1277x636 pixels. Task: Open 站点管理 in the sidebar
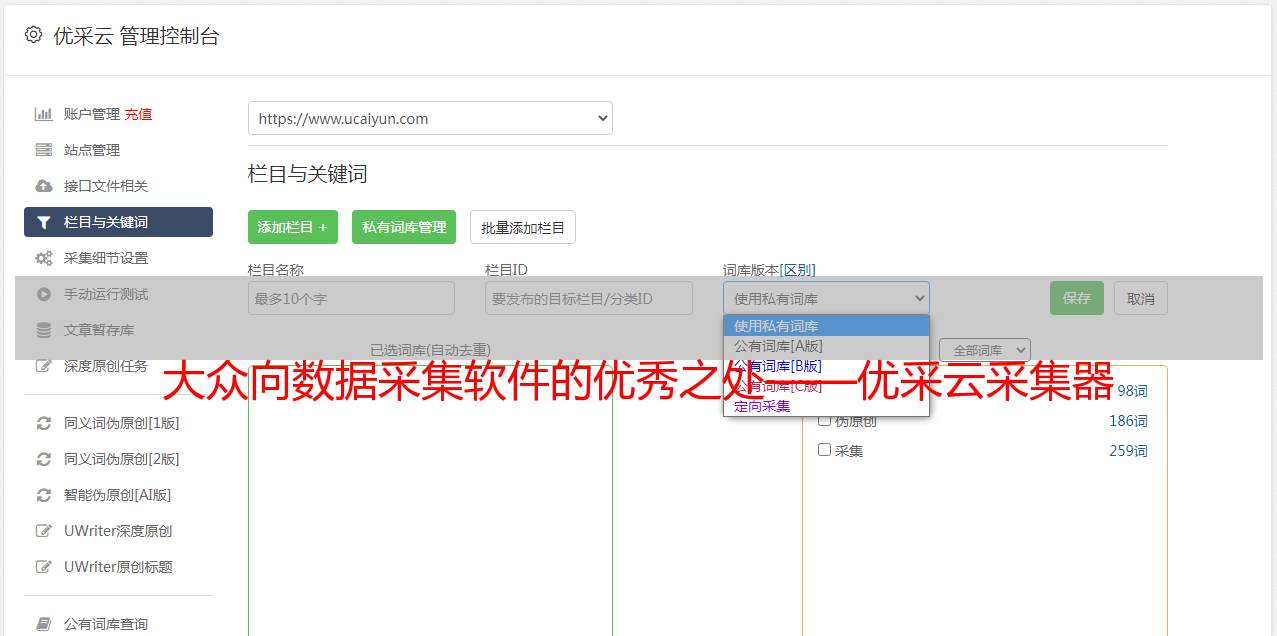point(92,150)
